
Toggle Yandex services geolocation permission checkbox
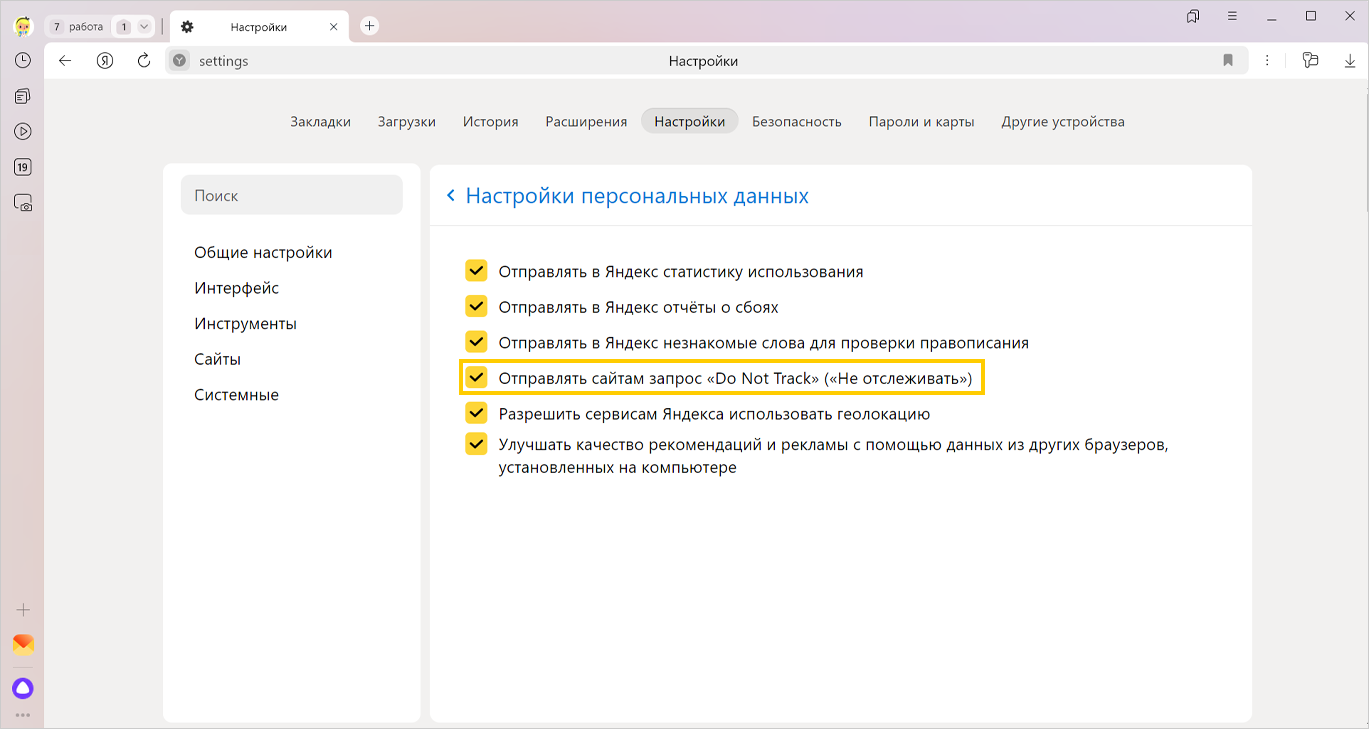pos(476,413)
